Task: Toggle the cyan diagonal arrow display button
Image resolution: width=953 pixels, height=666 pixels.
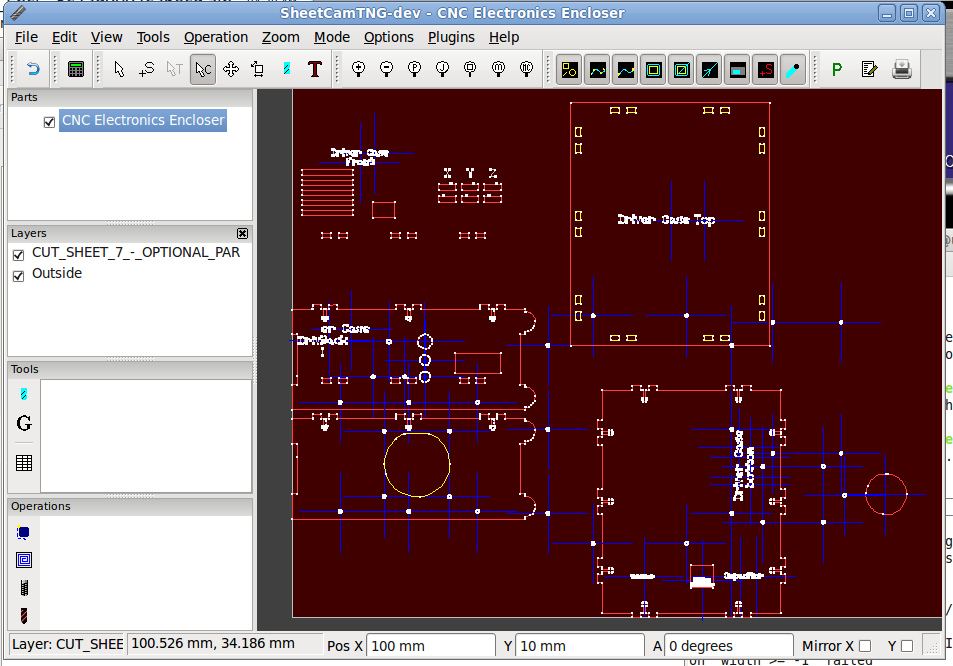Action: [709, 70]
